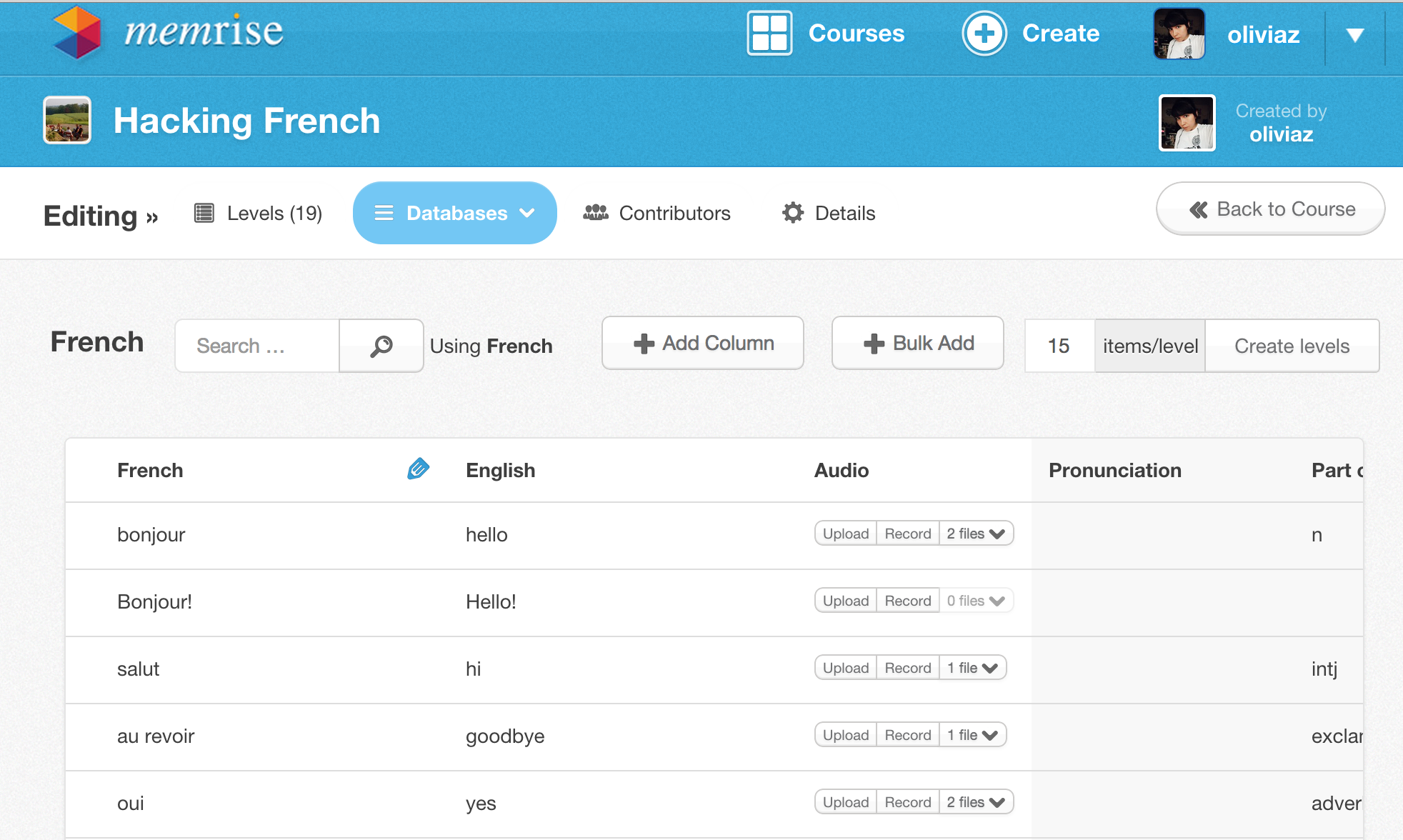Click the Contributors people icon

pos(596,213)
